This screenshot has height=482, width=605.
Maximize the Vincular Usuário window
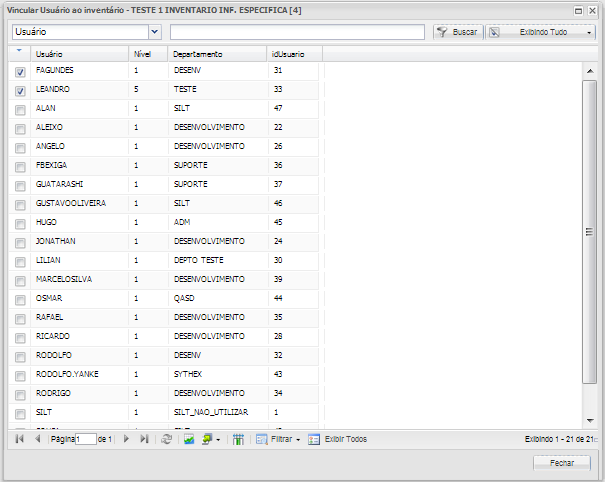coord(578,11)
